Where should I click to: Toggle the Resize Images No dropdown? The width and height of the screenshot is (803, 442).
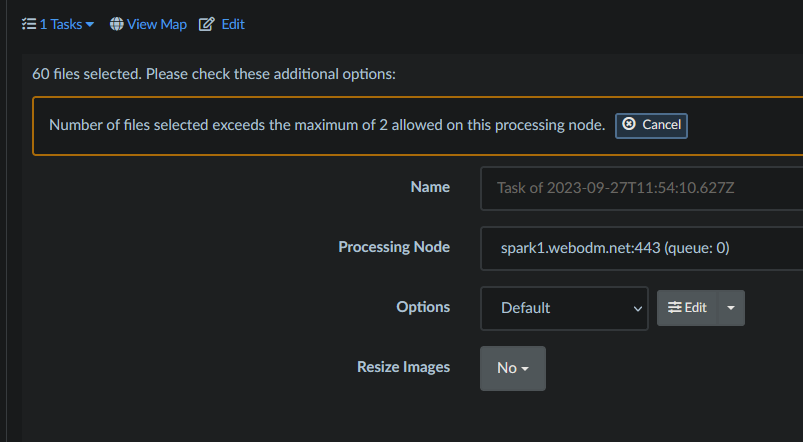512,368
